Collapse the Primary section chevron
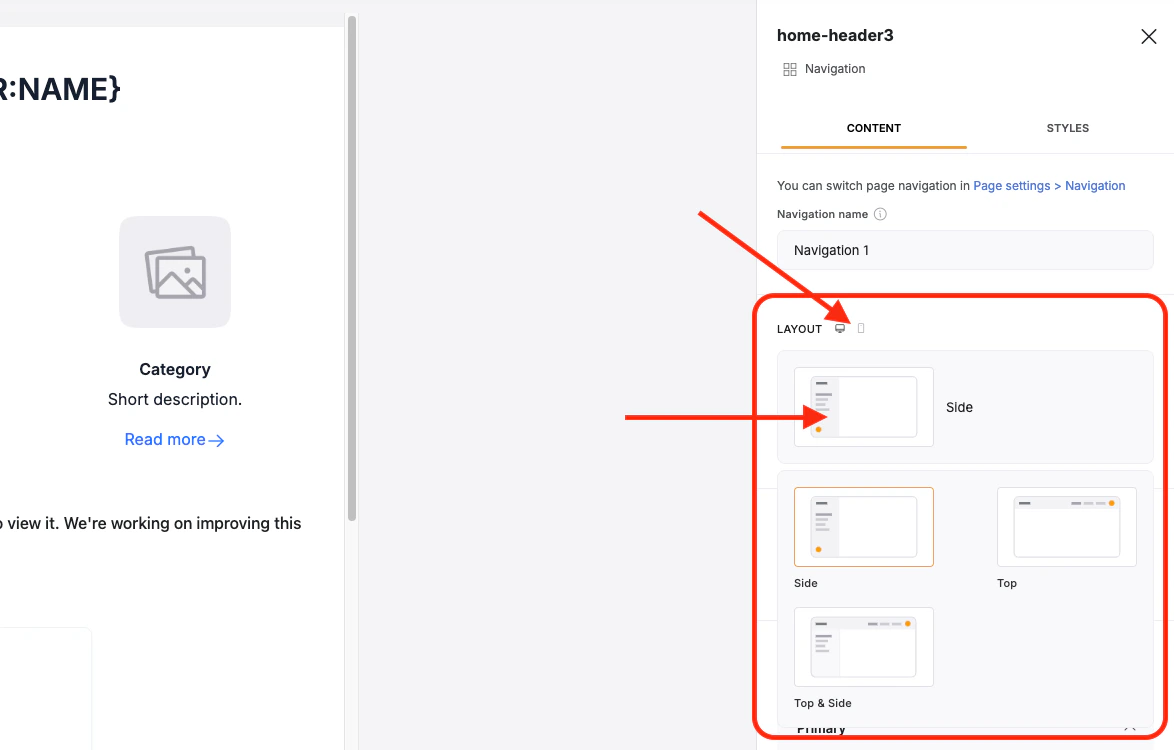 [1130, 728]
